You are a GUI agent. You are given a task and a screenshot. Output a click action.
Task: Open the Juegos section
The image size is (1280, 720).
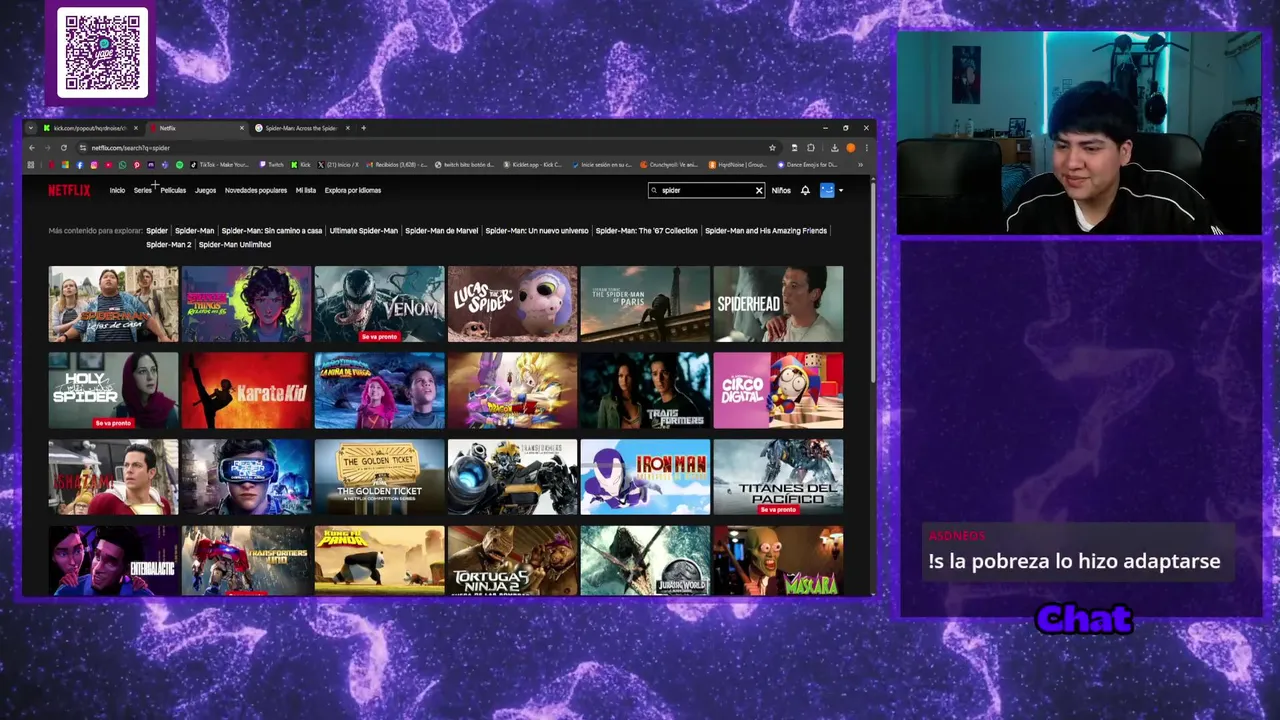[205, 190]
